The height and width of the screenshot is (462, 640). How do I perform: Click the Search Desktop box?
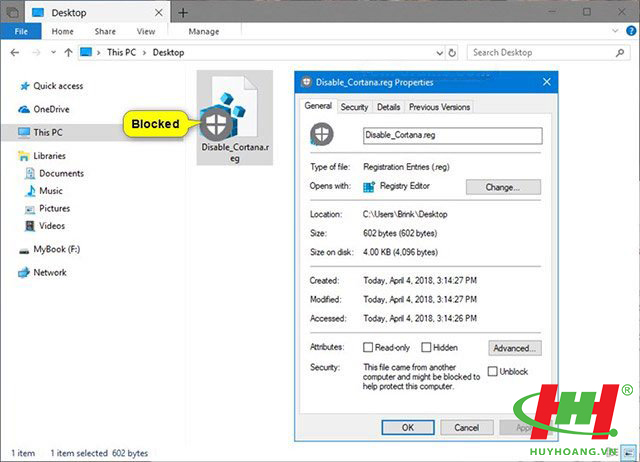pyautogui.click(x=547, y=53)
